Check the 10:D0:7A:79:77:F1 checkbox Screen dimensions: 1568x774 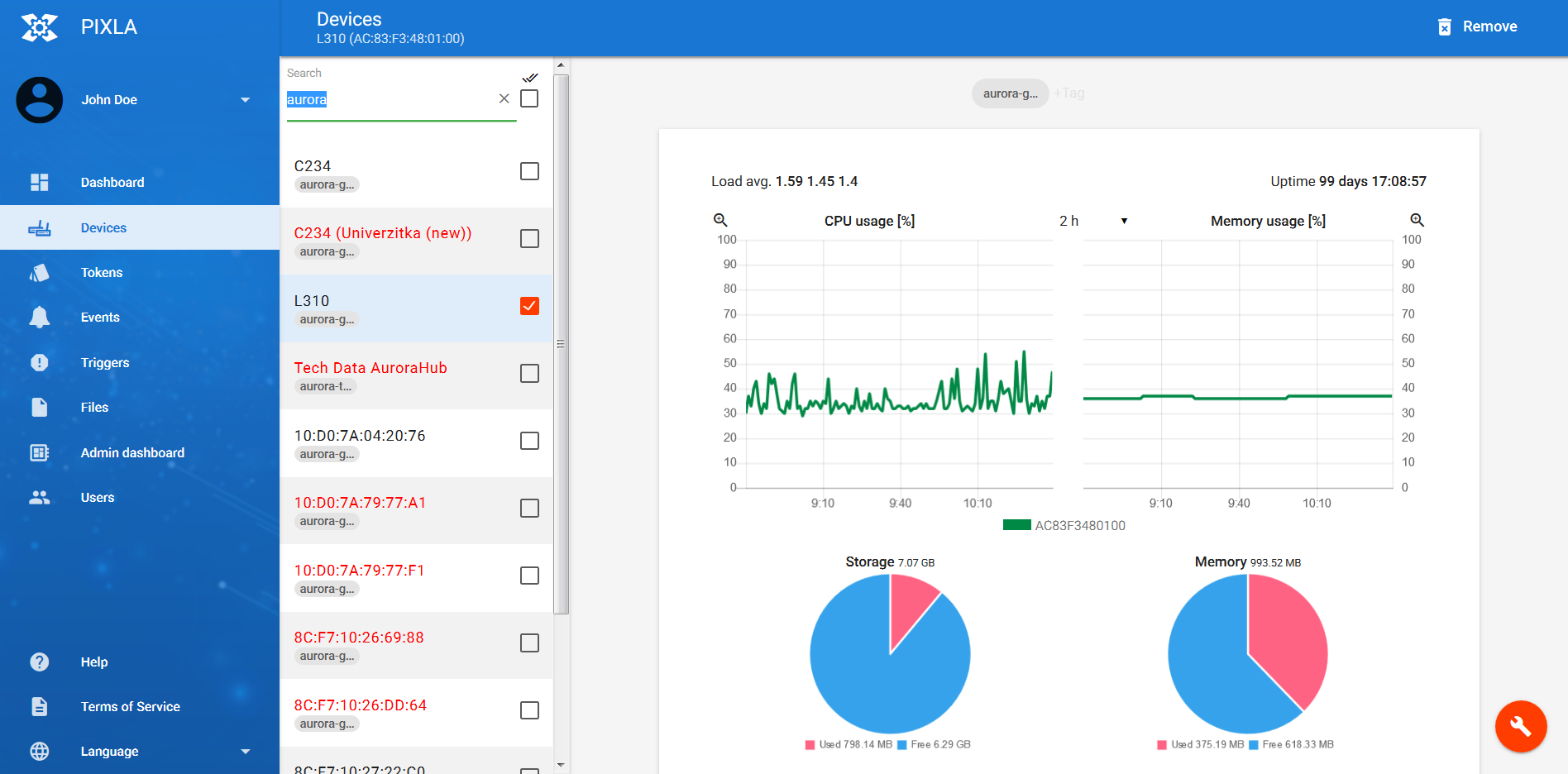(529, 576)
